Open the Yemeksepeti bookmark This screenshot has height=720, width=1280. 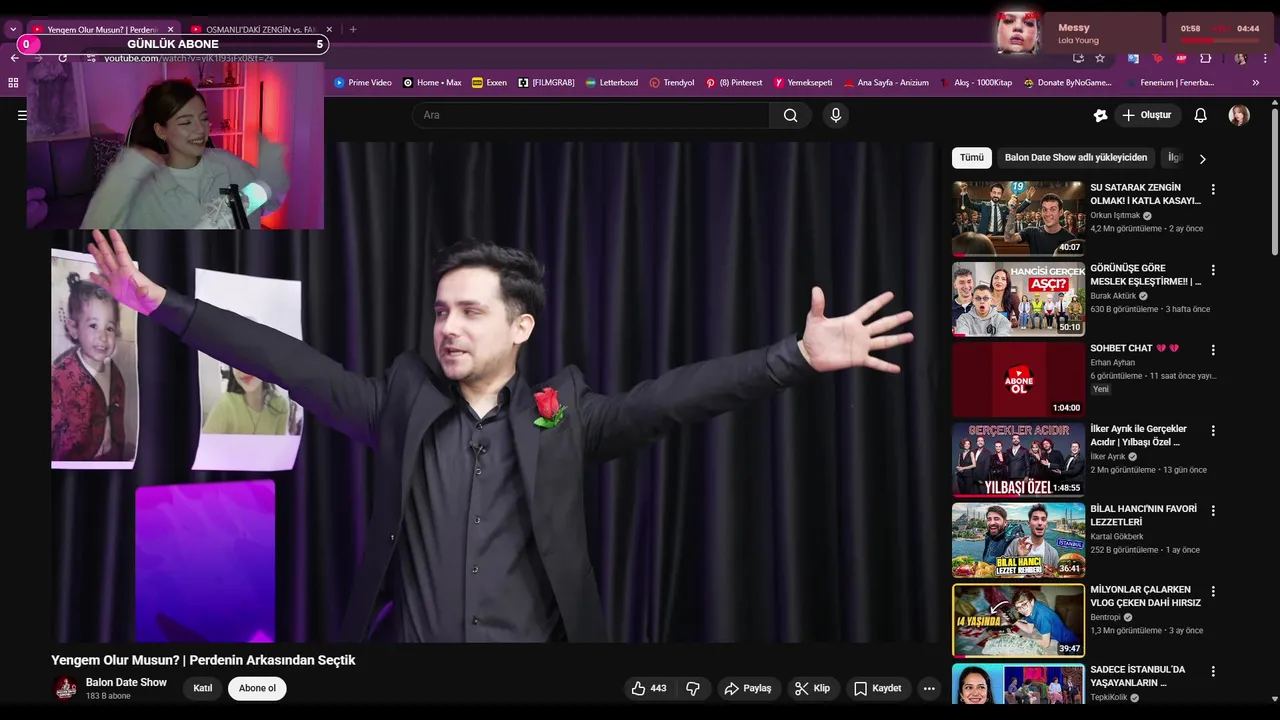point(803,83)
